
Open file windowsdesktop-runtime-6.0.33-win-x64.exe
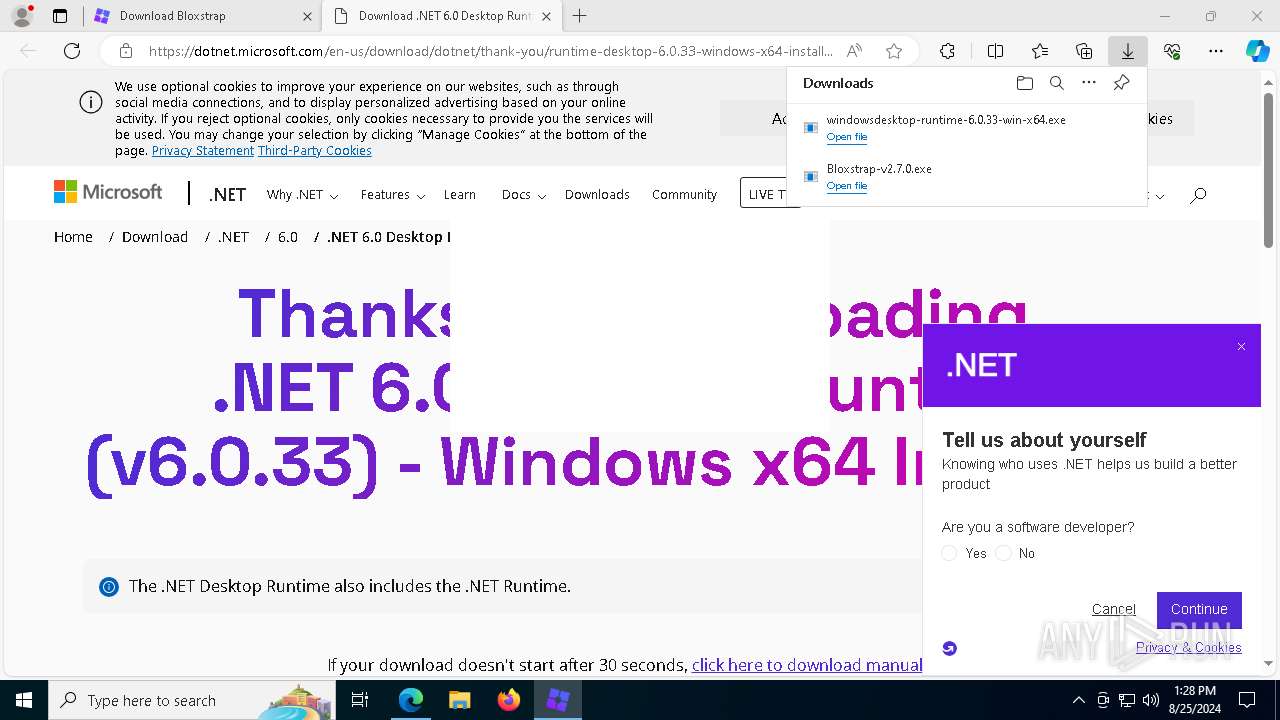tap(847, 137)
